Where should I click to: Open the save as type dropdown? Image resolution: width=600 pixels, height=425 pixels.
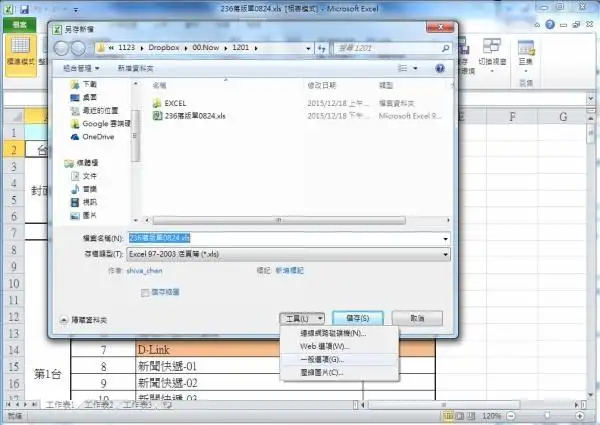pos(444,255)
